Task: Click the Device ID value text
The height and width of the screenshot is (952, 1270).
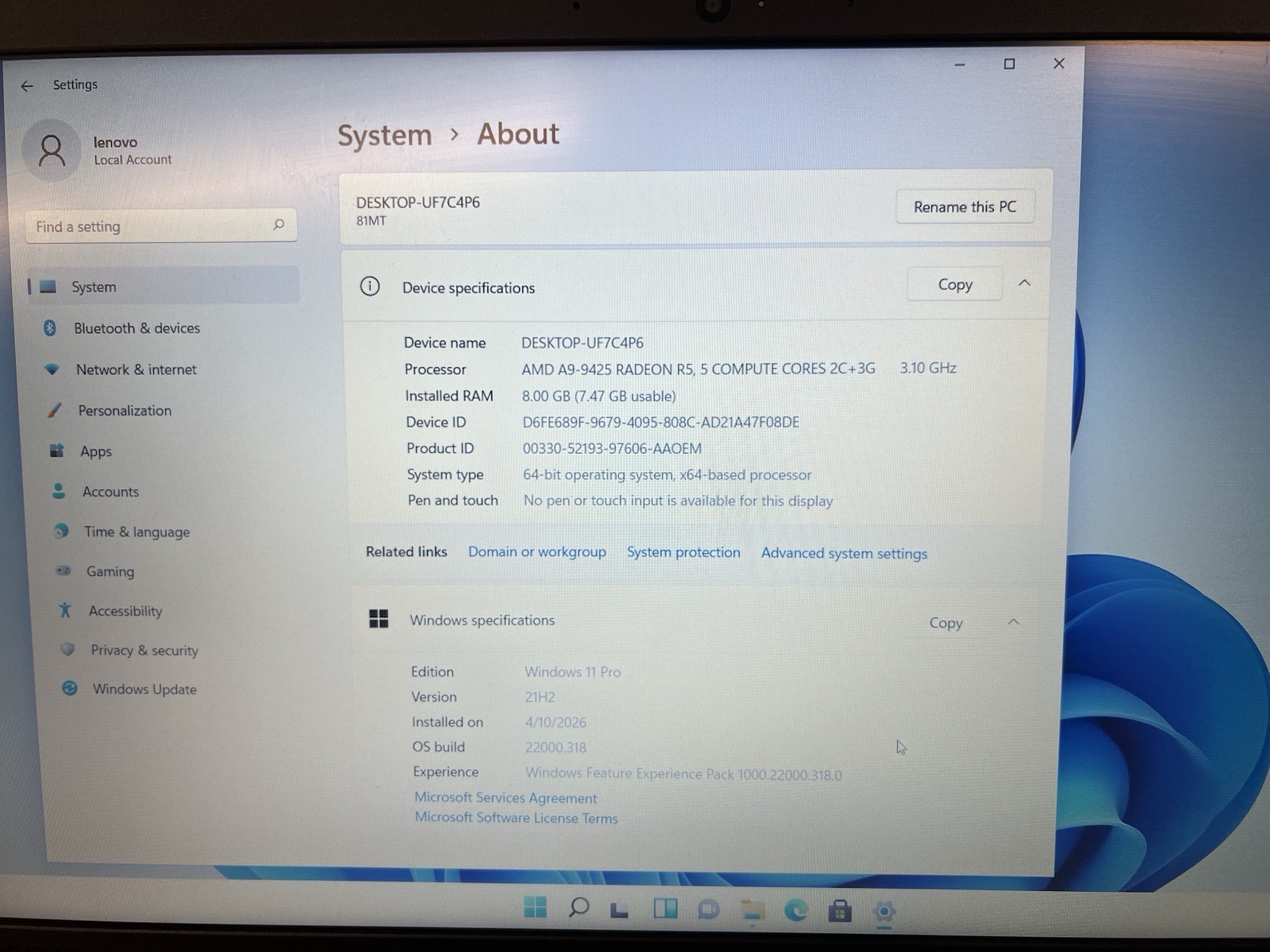Action: (x=660, y=422)
